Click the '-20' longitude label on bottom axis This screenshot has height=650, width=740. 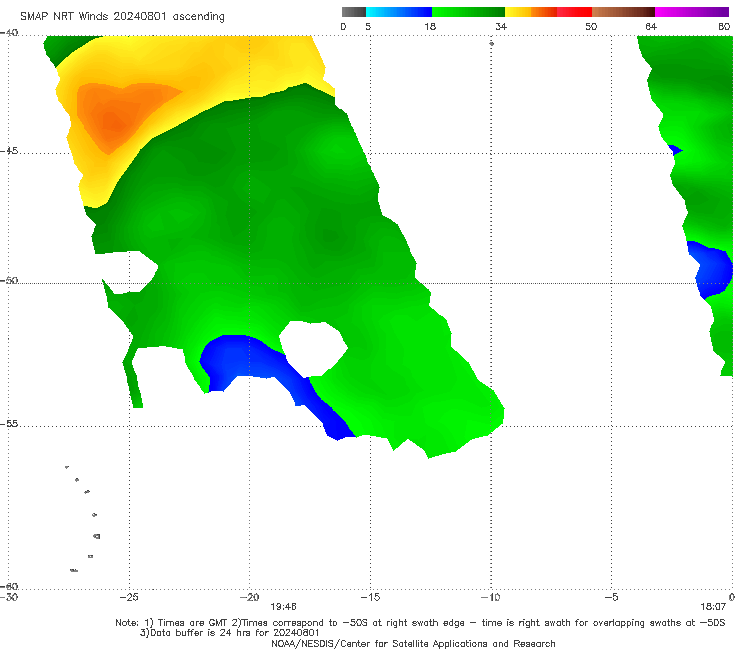249,597
